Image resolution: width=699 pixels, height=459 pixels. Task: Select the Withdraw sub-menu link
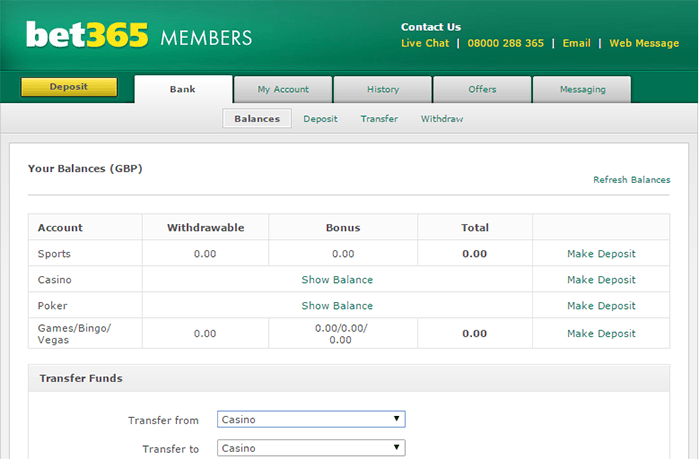[442, 119]
